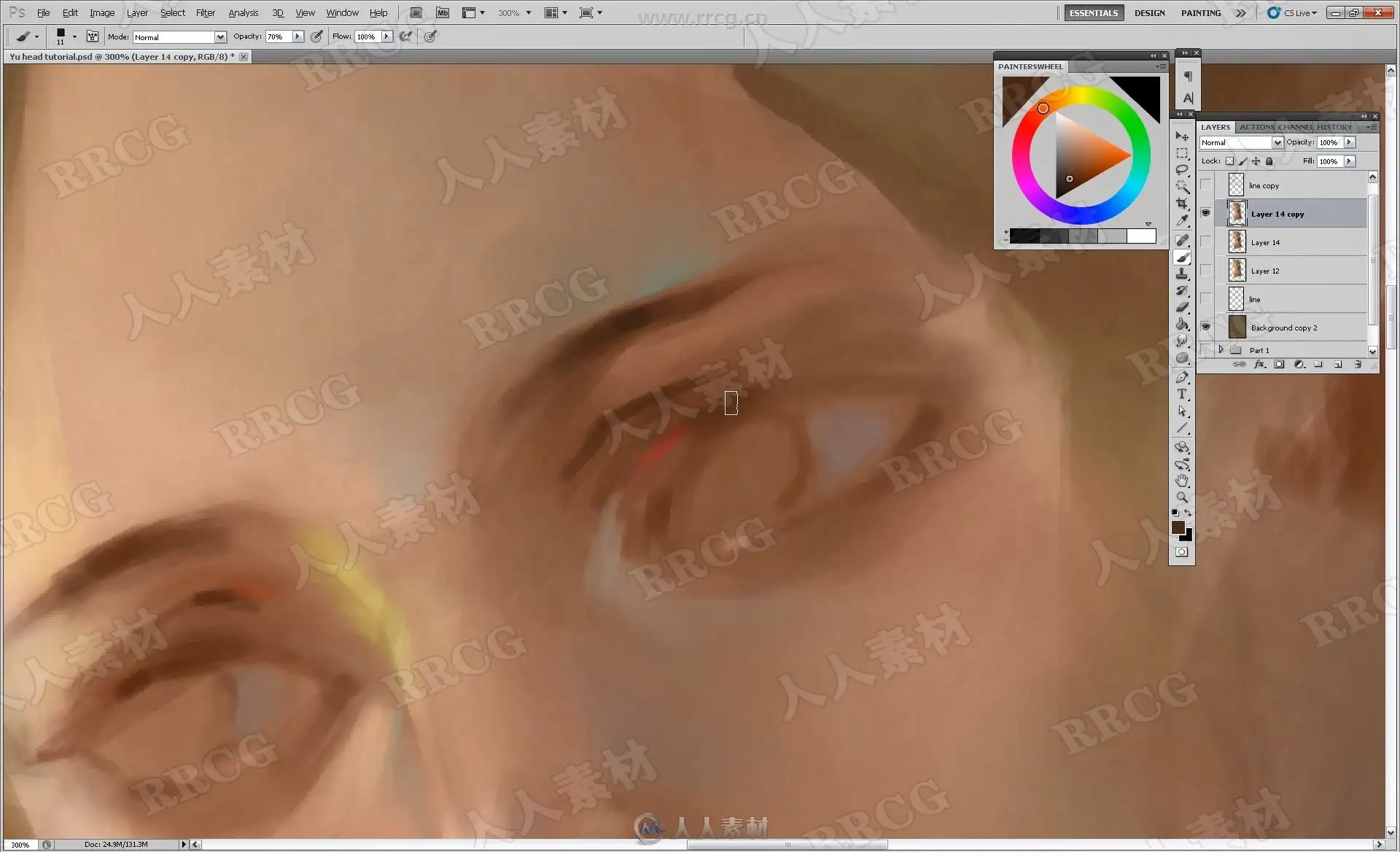Enable airbrush mode in options bar
The width and height of the screenshot is (1400, 852).
click(x=406, y=36)
